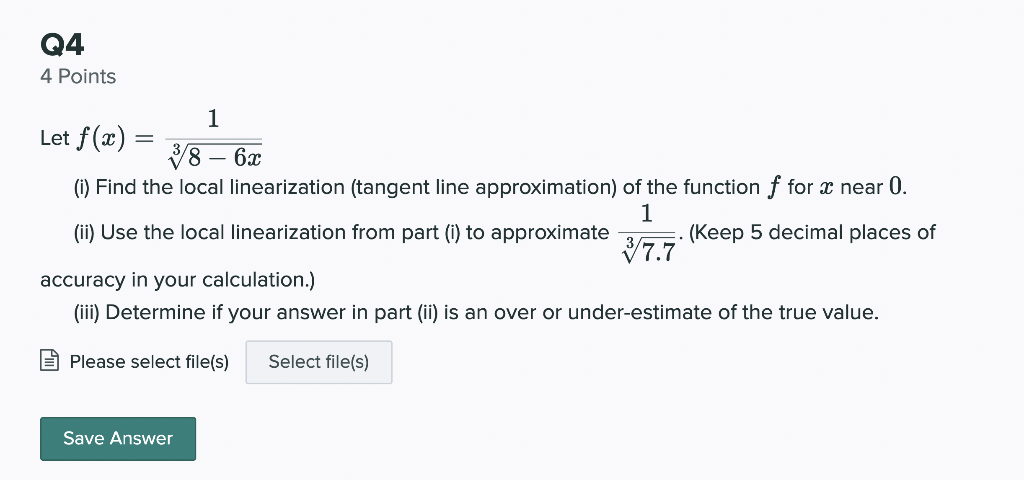Click the Q4 question heading

click(62, 44)
